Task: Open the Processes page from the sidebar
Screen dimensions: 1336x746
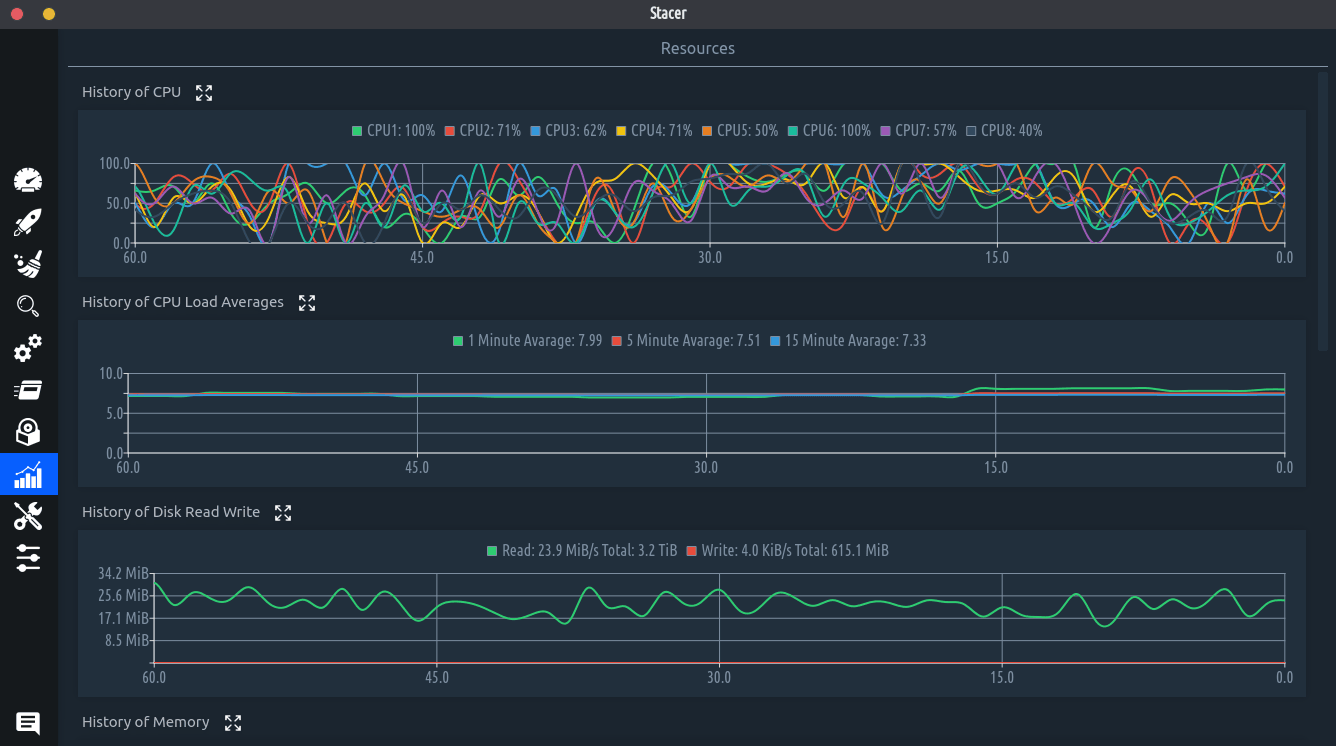Action: coord(28,390)
